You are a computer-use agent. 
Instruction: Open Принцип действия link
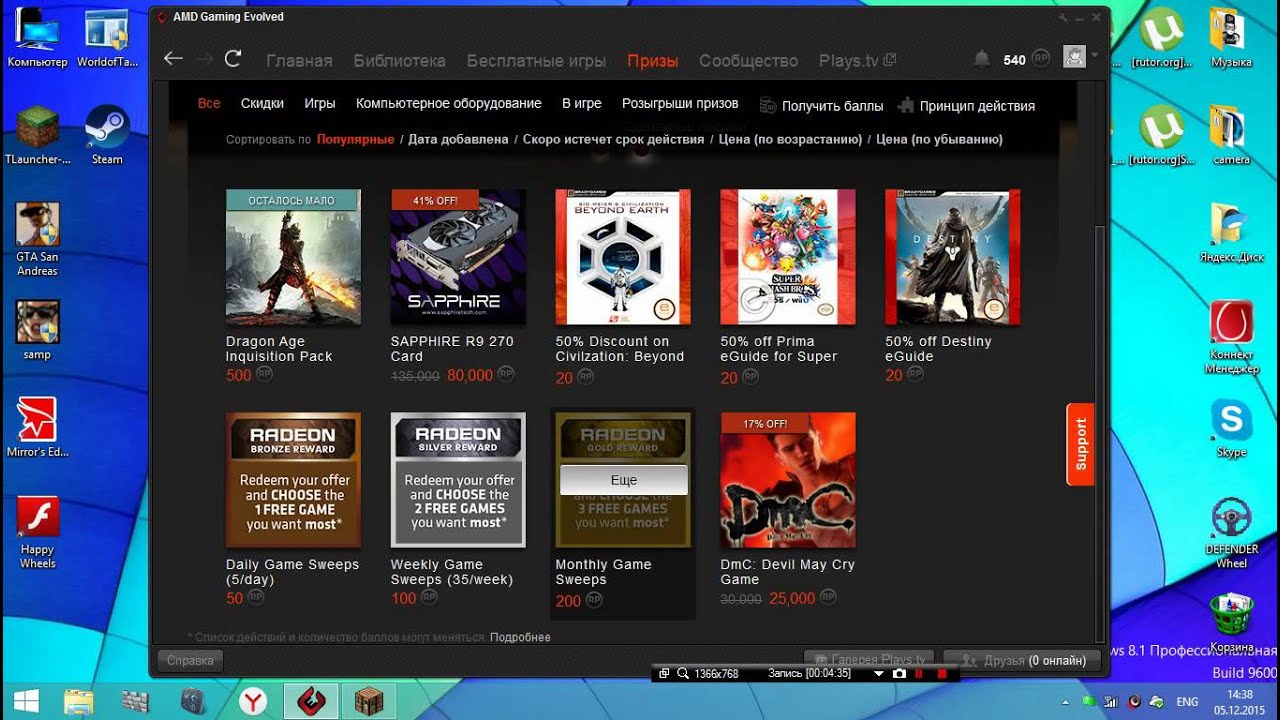click(966, 106)
